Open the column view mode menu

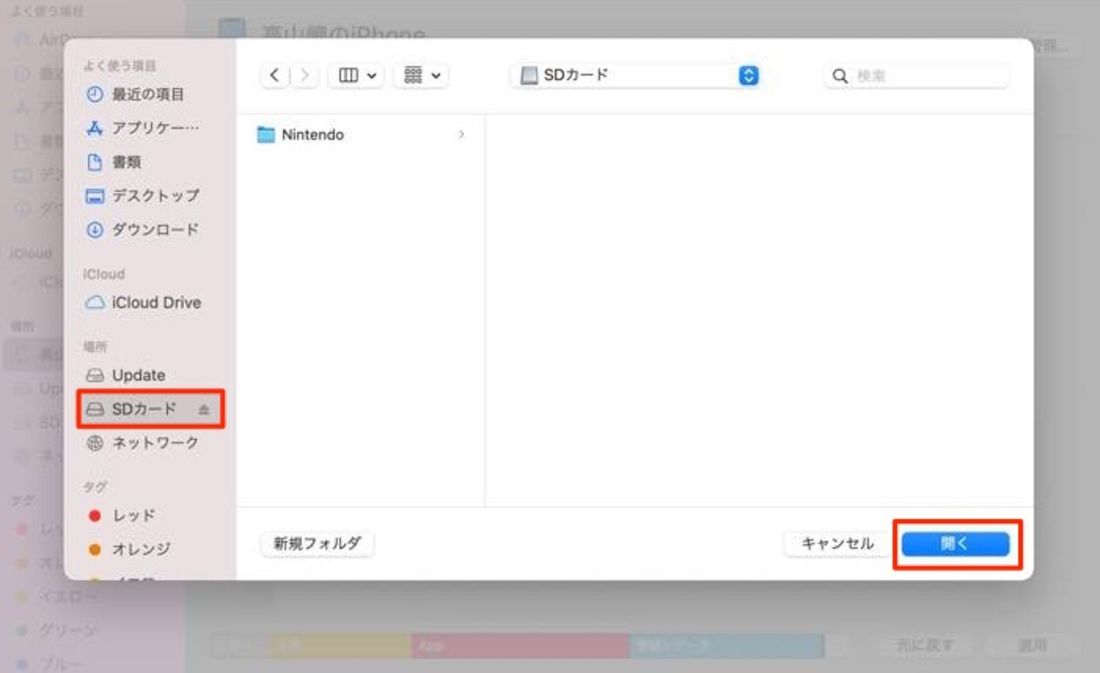356,75
